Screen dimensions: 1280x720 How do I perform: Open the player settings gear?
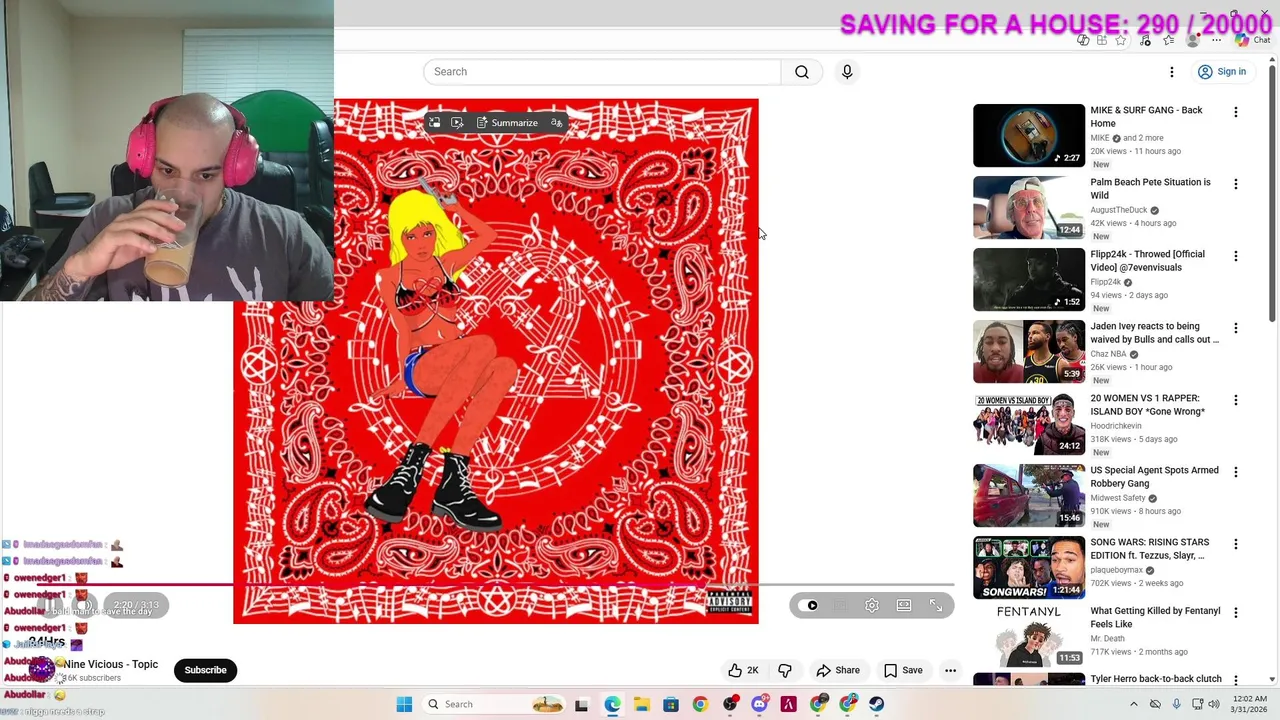(x=872, y=606)
